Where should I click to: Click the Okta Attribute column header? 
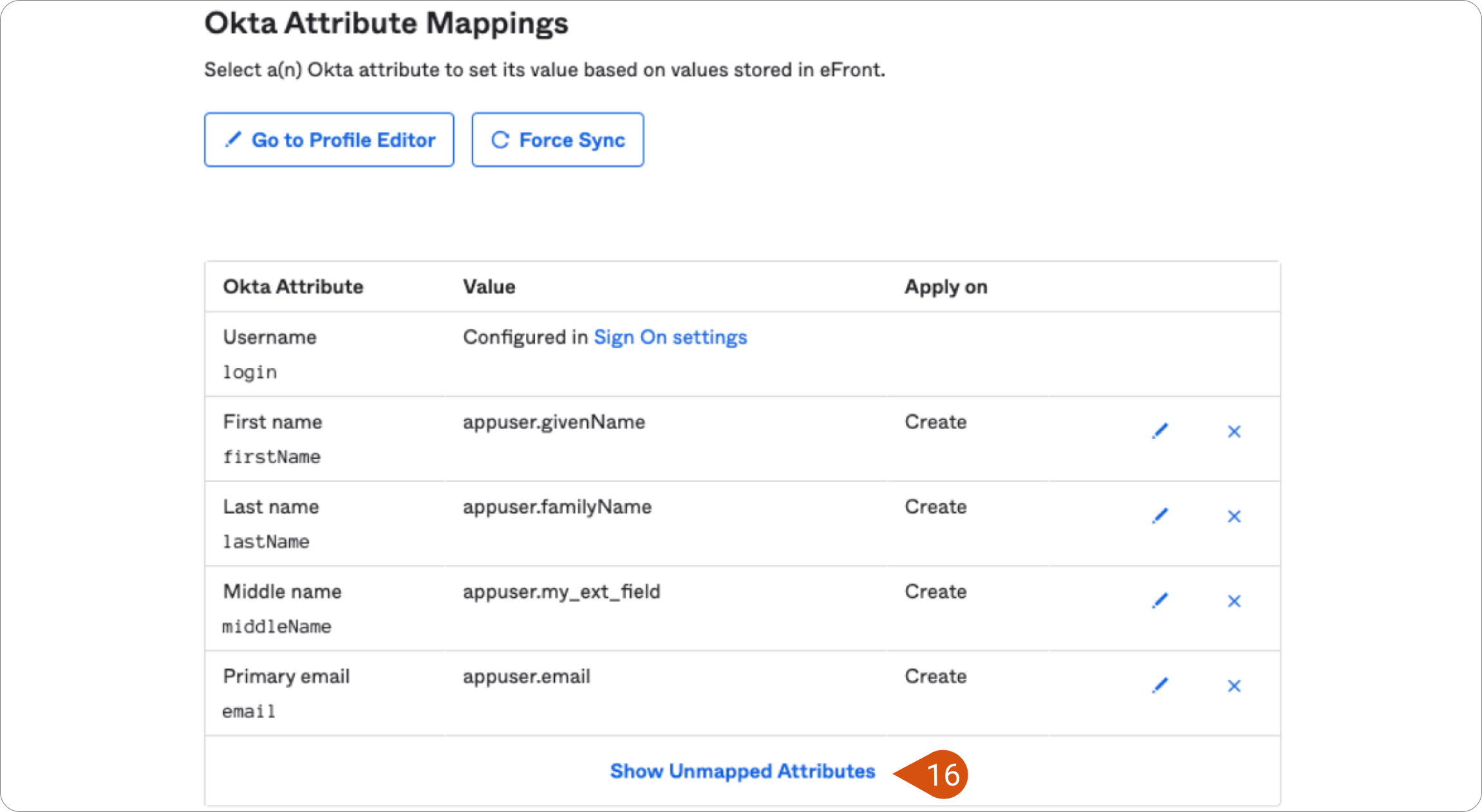(293, 287)
